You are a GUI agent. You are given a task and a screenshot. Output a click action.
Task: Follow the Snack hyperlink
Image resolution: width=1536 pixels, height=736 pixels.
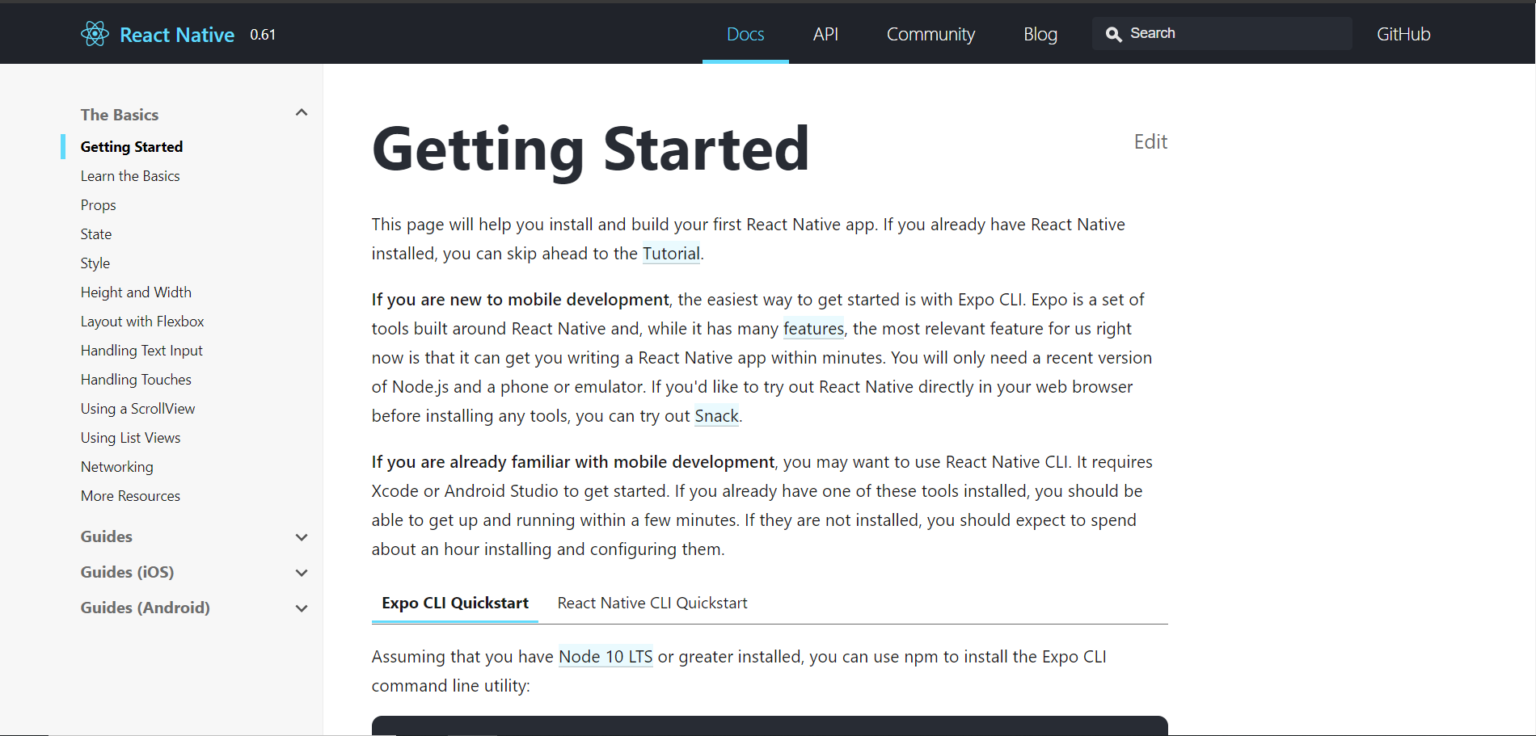tap(717, 415)
